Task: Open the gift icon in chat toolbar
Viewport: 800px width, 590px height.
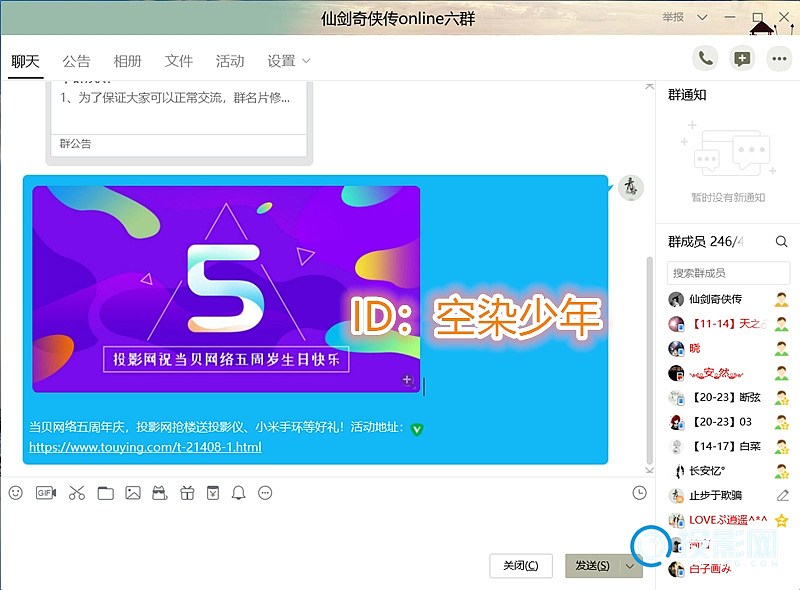Action: (187, 493)
